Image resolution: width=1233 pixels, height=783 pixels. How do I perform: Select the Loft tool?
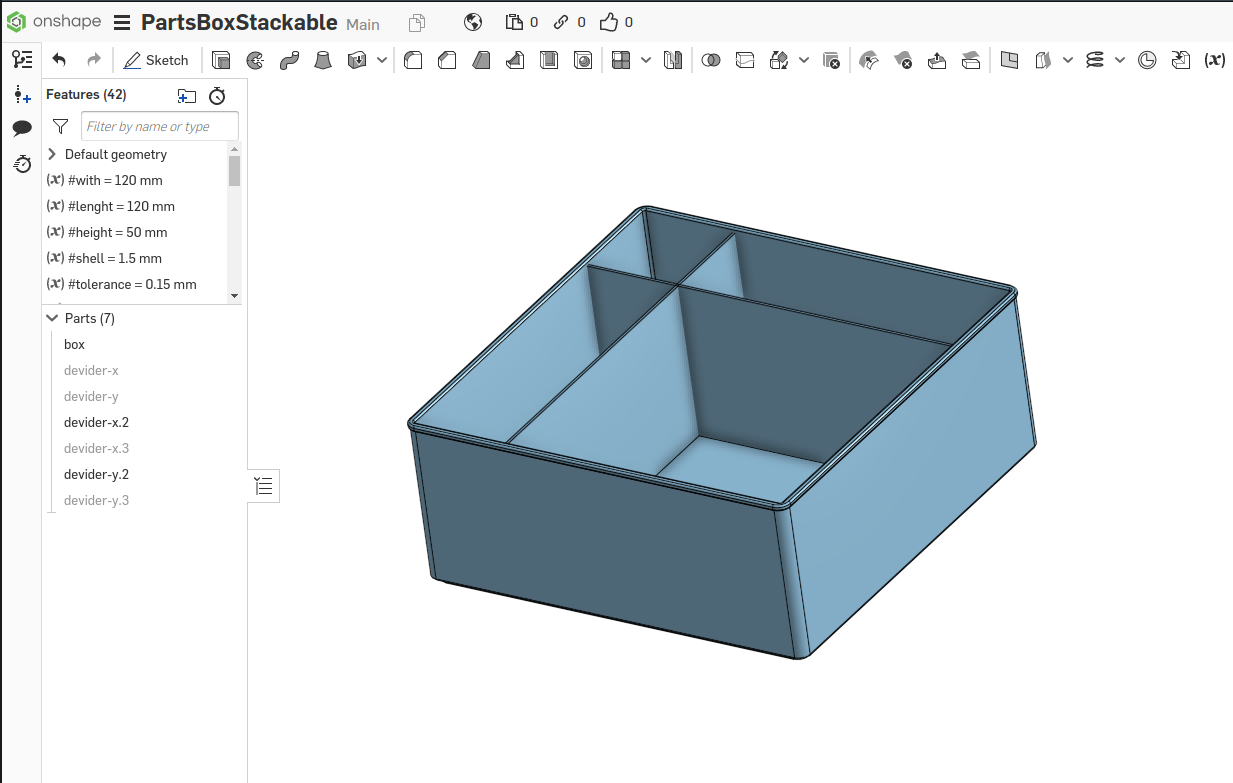point(324,60)
